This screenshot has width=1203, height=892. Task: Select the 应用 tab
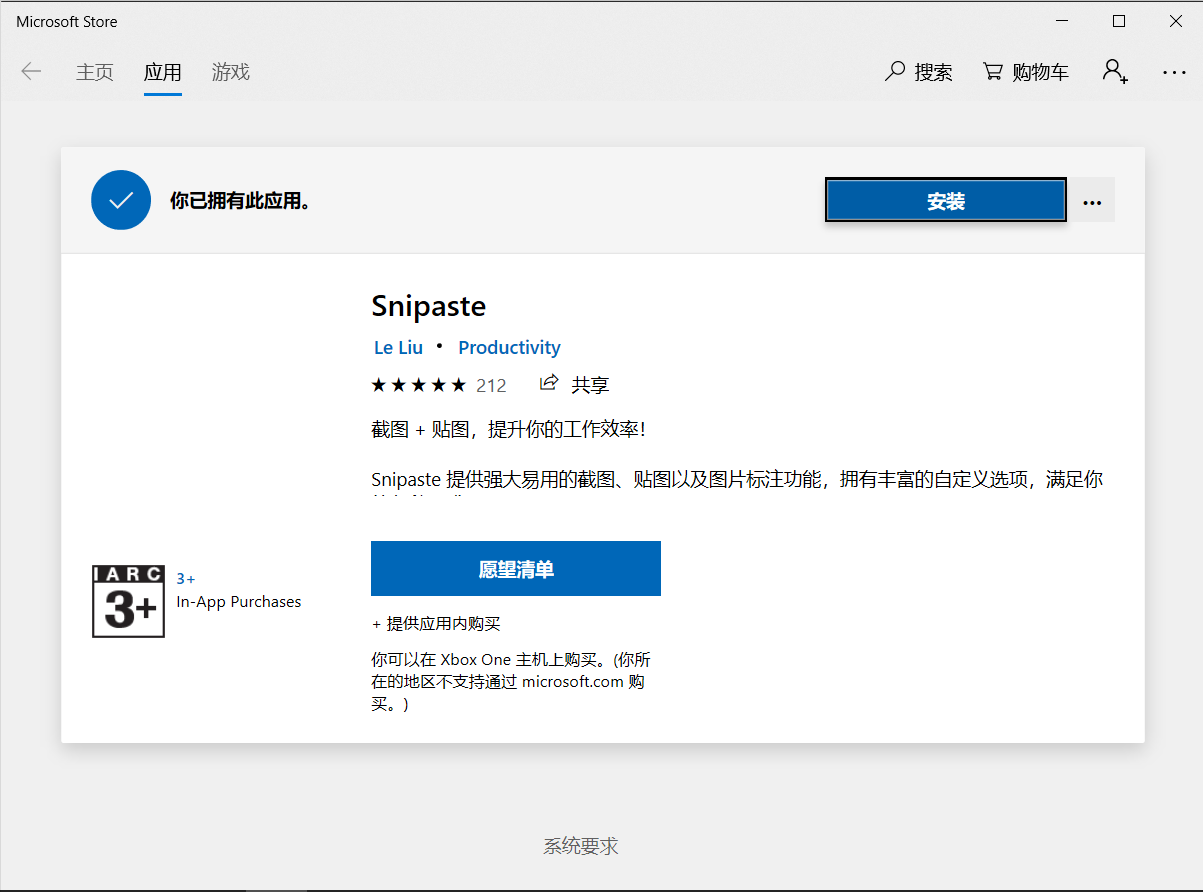pyautogui.click(x=163, y=72)
